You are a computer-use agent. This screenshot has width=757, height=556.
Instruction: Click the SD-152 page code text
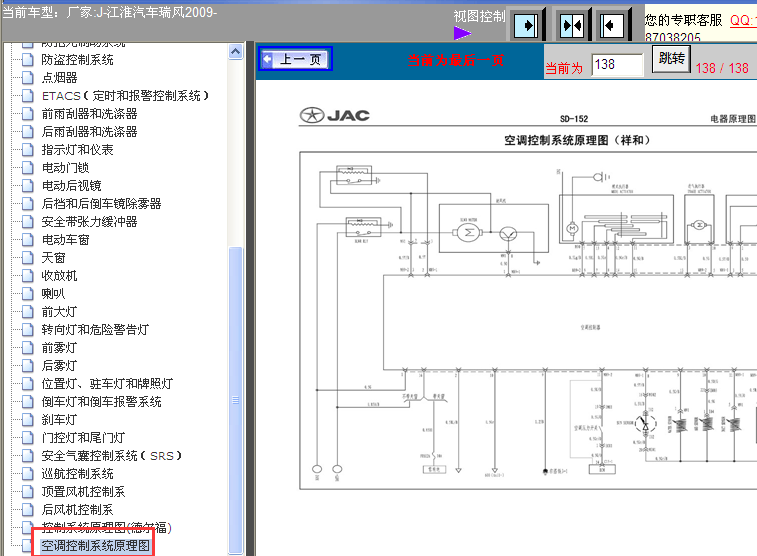(574, 119)
